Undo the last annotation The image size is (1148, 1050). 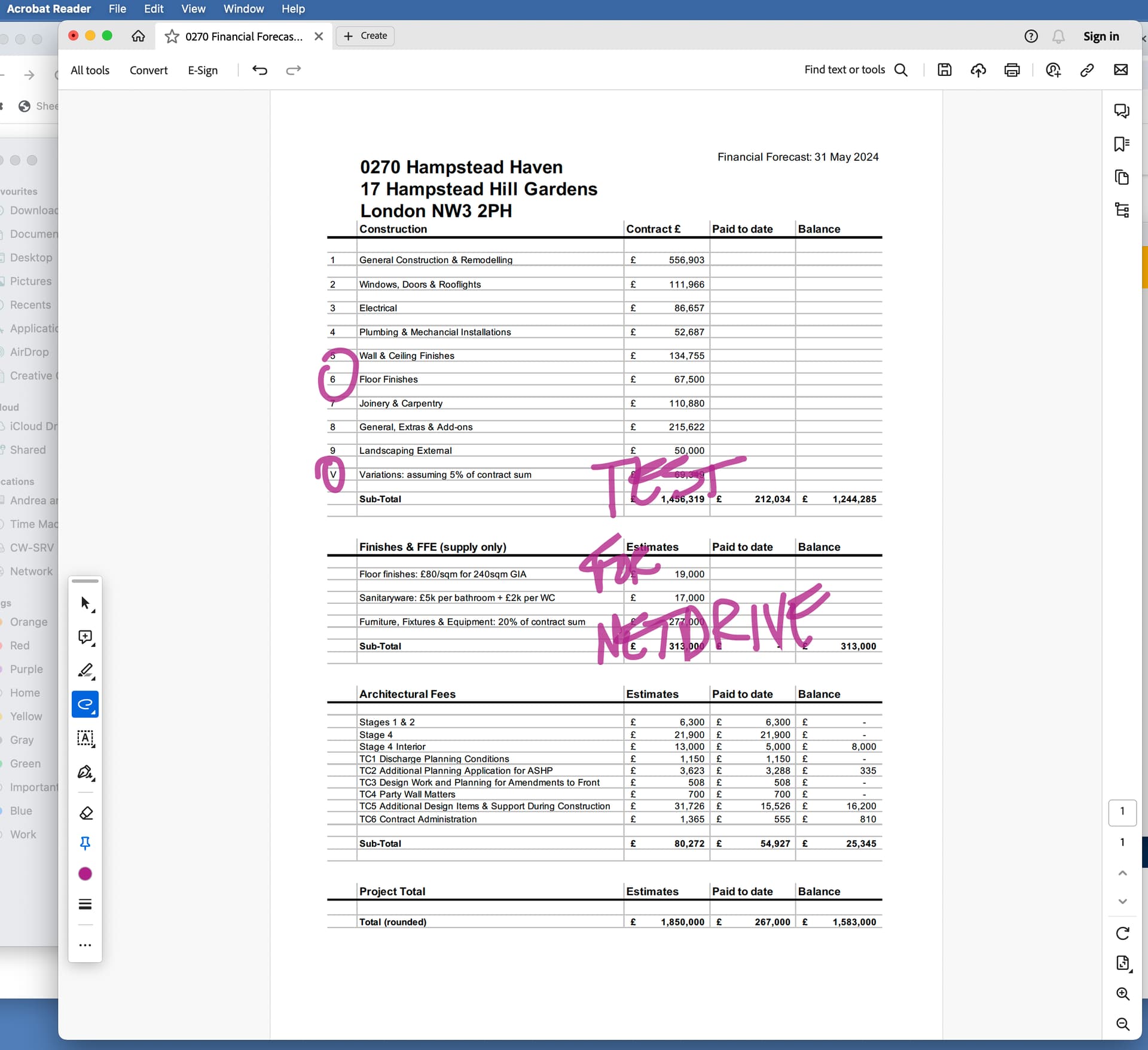tap(259, 70)
